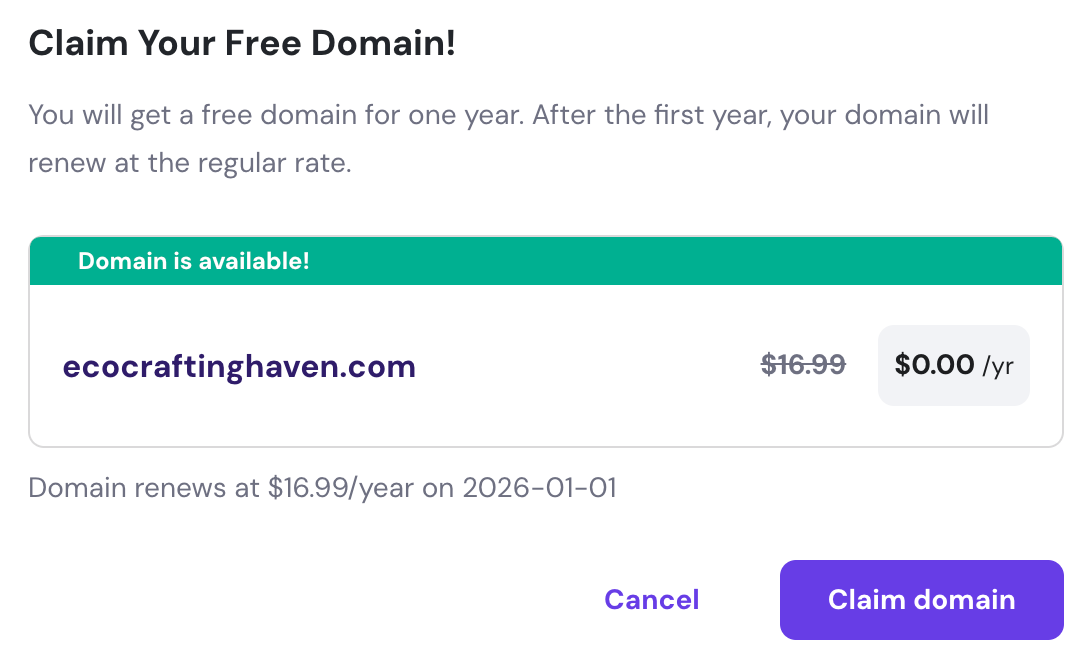Open the ecocraftinghaven.com domain link
This screenshot has width=1090, height=664.
tap(239, 366)
